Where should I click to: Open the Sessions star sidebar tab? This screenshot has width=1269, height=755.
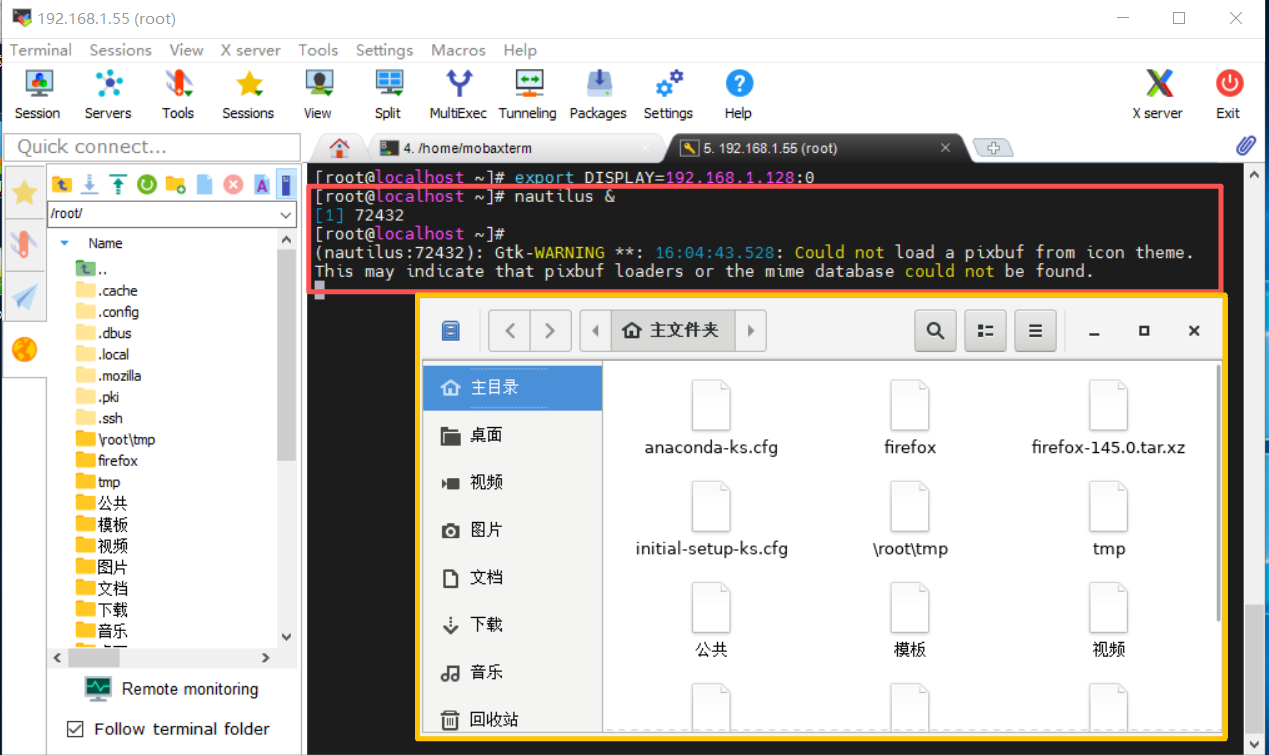tap(24, 192)
